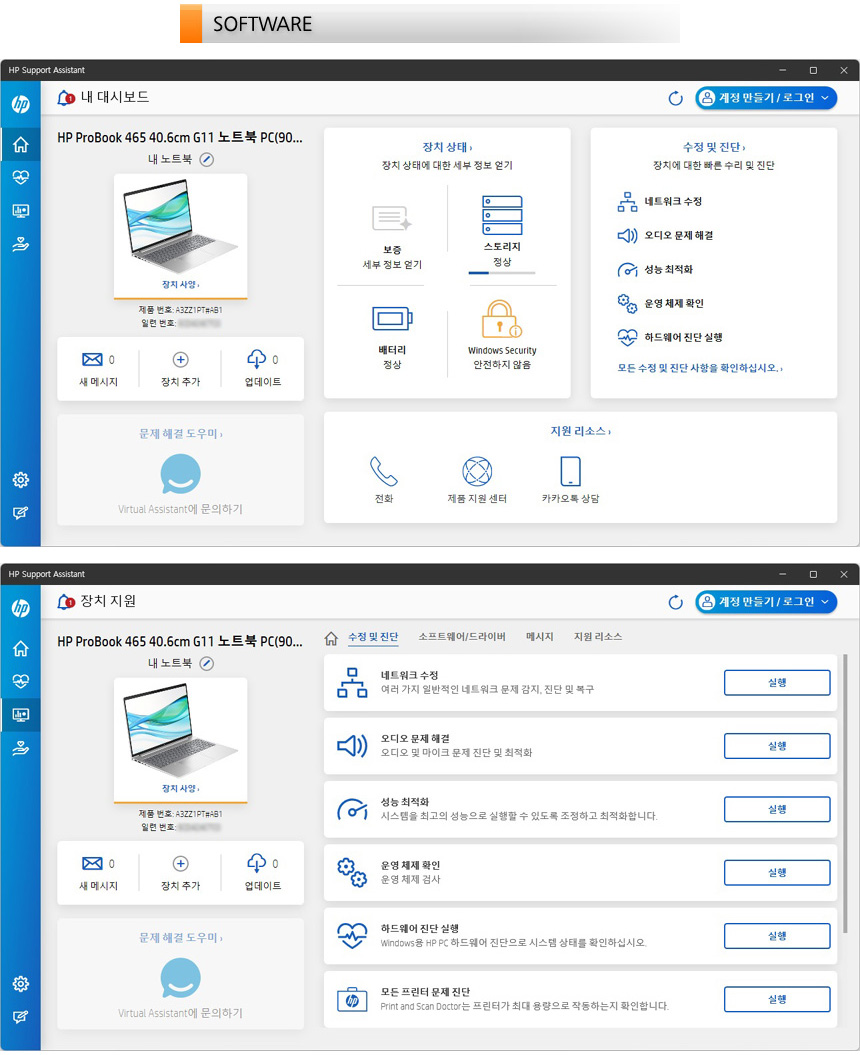Click 장치 추가 plus icon in 장치 지원 window
The width and height of the screenshot is (860, 1055).
point(180,863)
